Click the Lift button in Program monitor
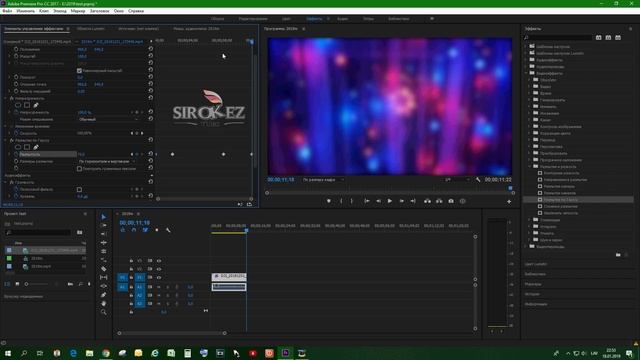The image size is (640, 360). (427, 201)
